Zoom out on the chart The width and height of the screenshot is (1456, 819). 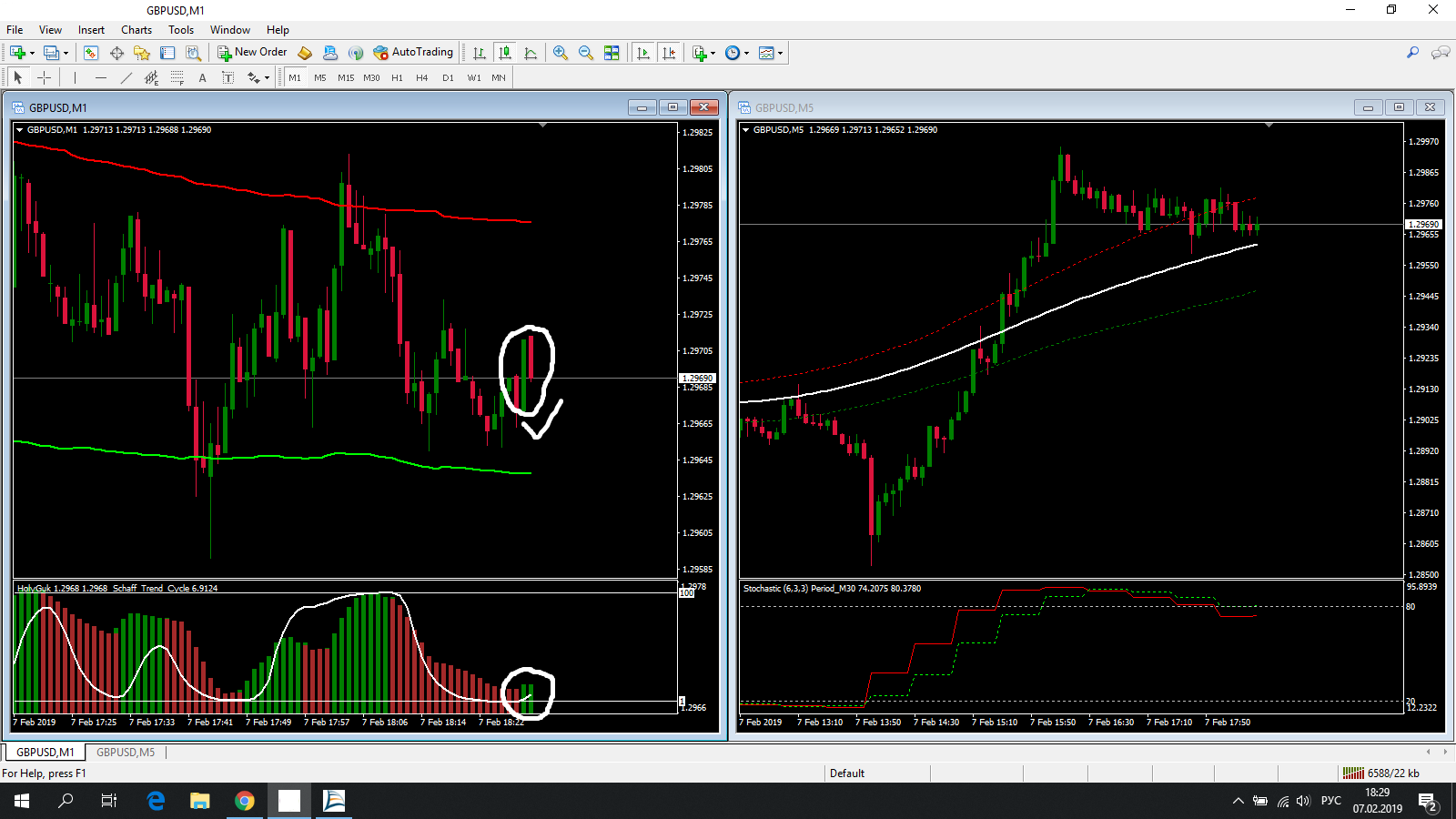click(586, 53)
